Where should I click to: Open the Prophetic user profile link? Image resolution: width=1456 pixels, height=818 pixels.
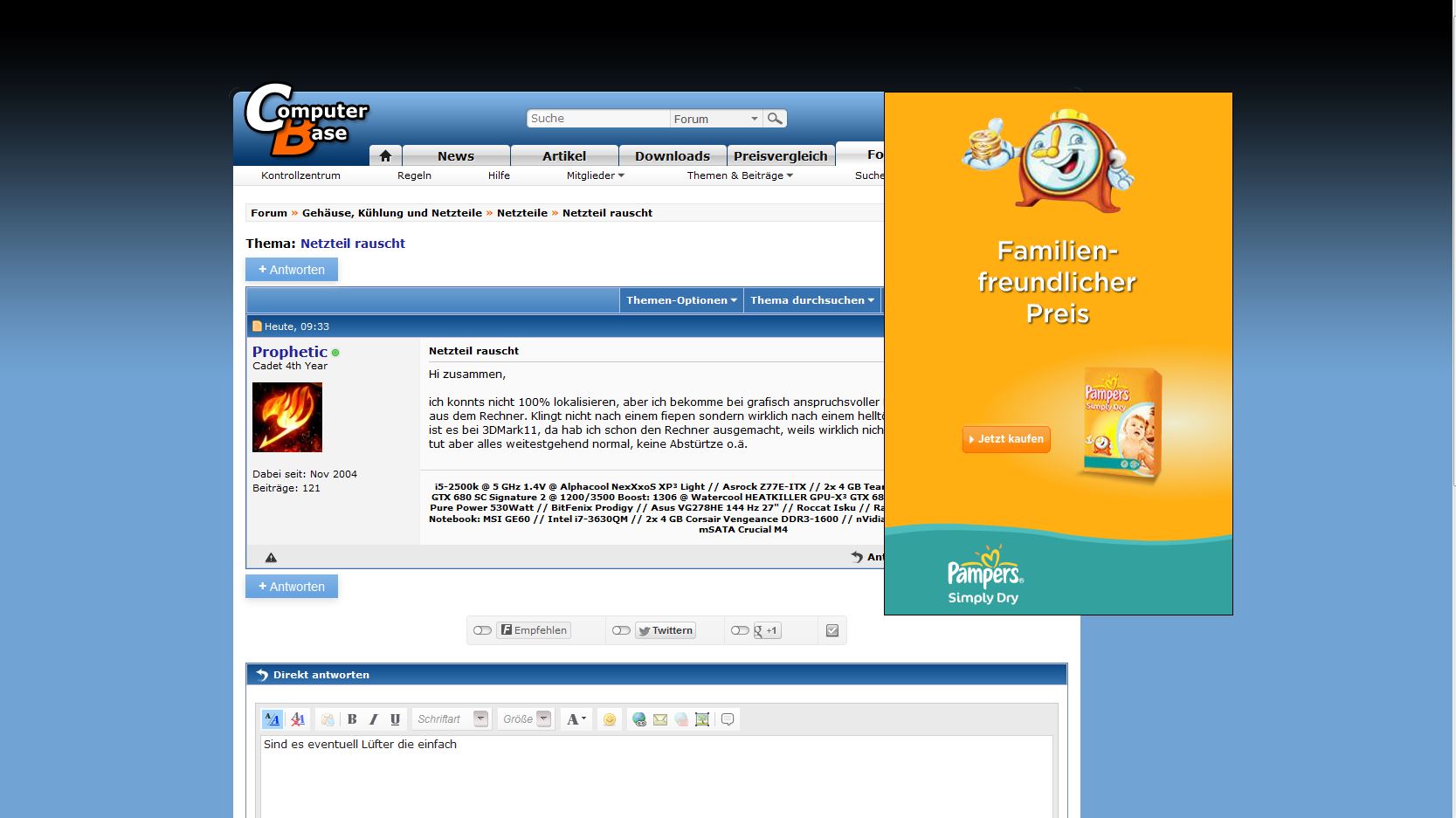290,352
